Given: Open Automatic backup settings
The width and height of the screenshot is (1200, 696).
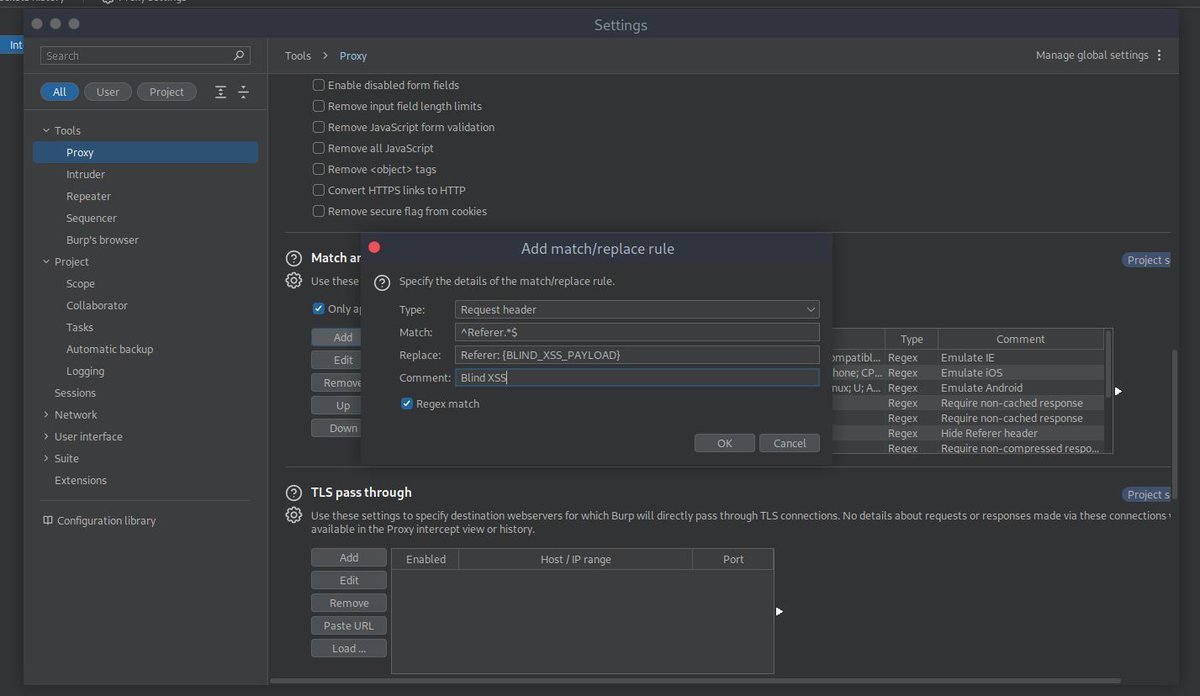Looking at the screenshot, I should click(110, 350).
